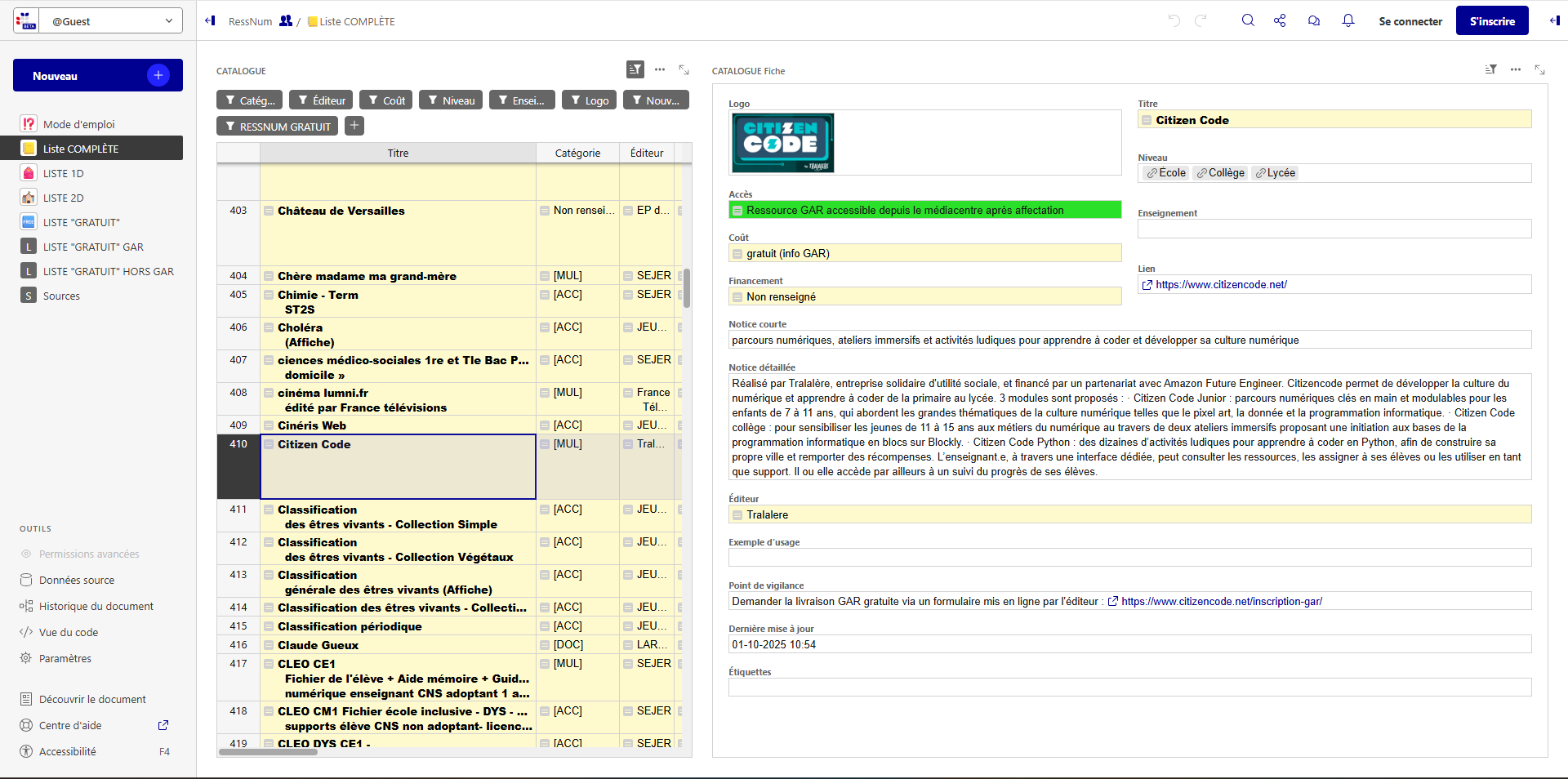Expand the CATALOGUE Fiche widget fullscreen
The width and height of the screenshot is (1568, 779).
(x=1539, y=70)
